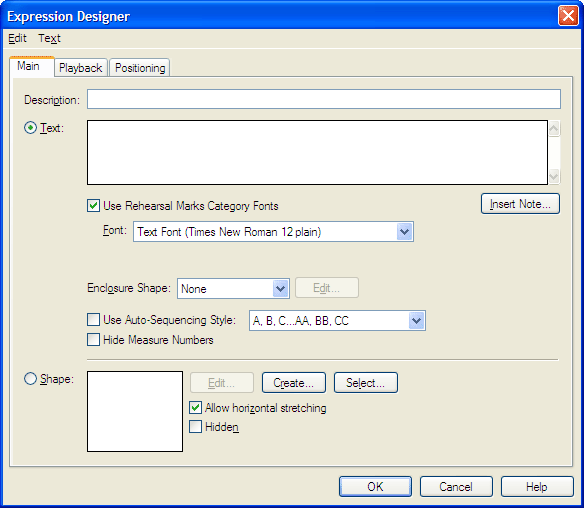
Task: Select the Shape radio button
Action: point(30,379)
